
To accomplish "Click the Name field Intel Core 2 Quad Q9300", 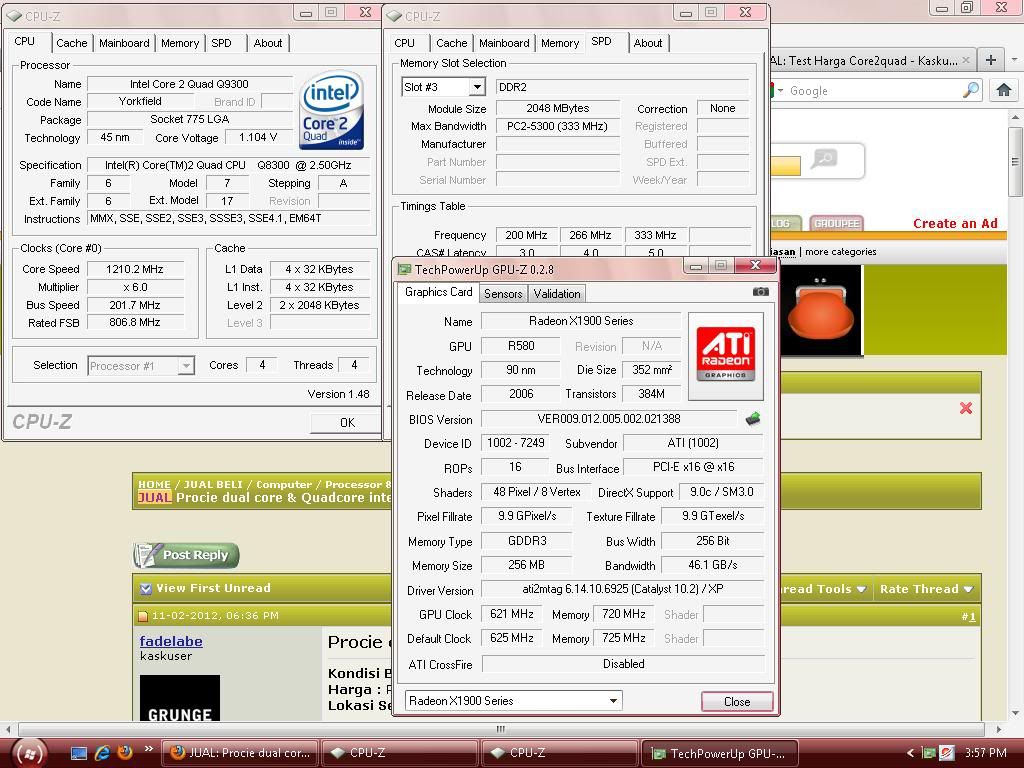I will 189,84.
